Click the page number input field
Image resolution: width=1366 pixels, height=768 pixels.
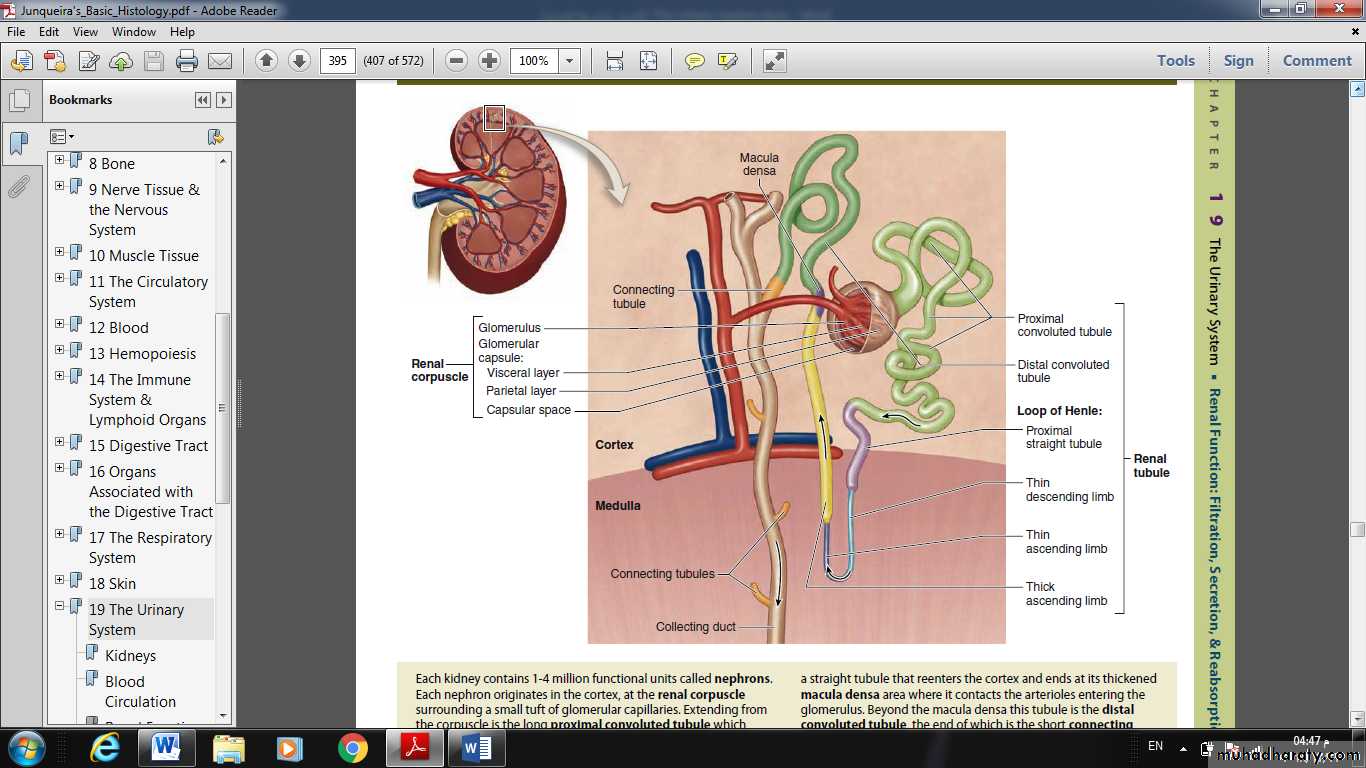tap(338, 61)
